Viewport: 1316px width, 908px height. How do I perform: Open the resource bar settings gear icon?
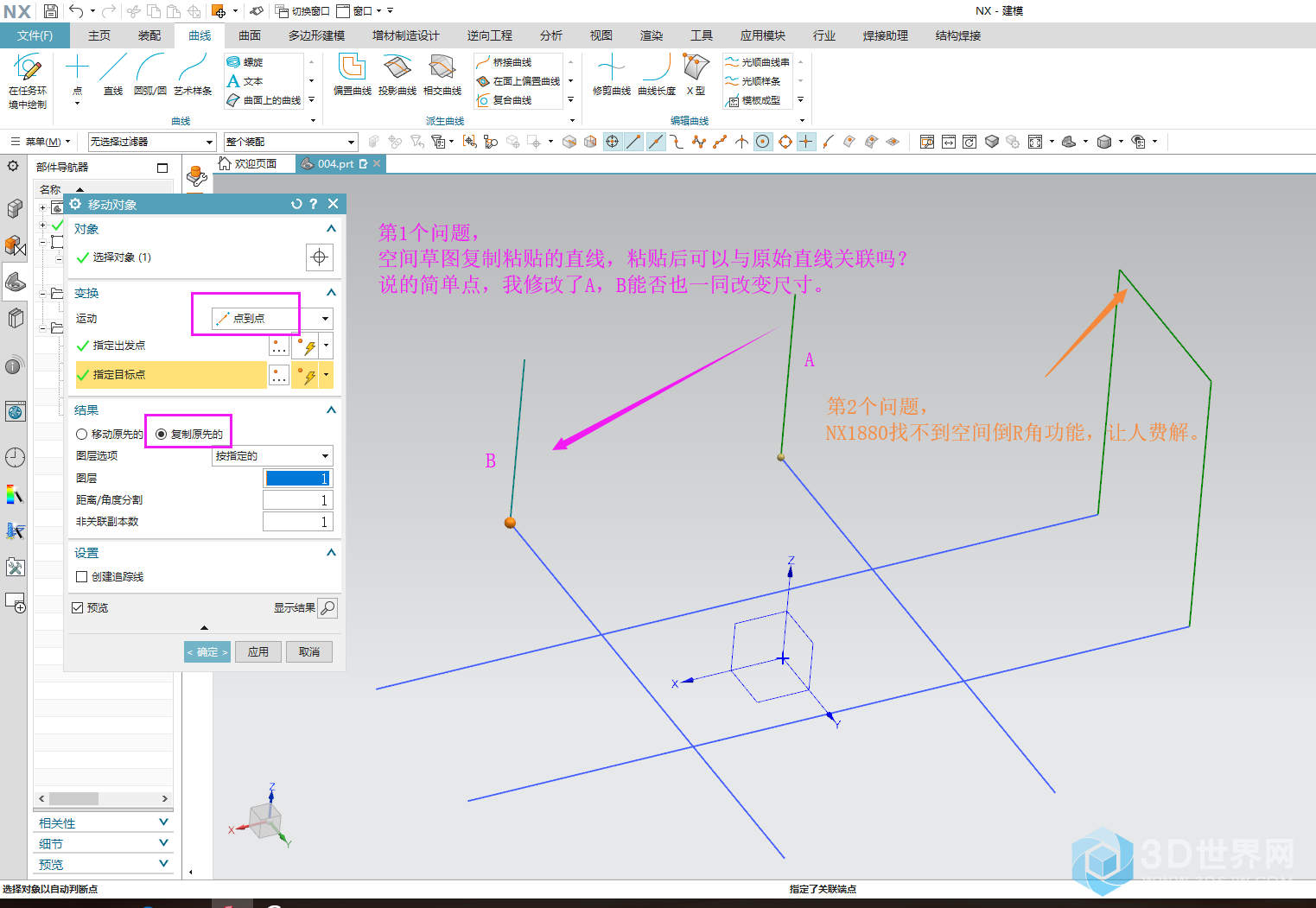click(13, 166)
